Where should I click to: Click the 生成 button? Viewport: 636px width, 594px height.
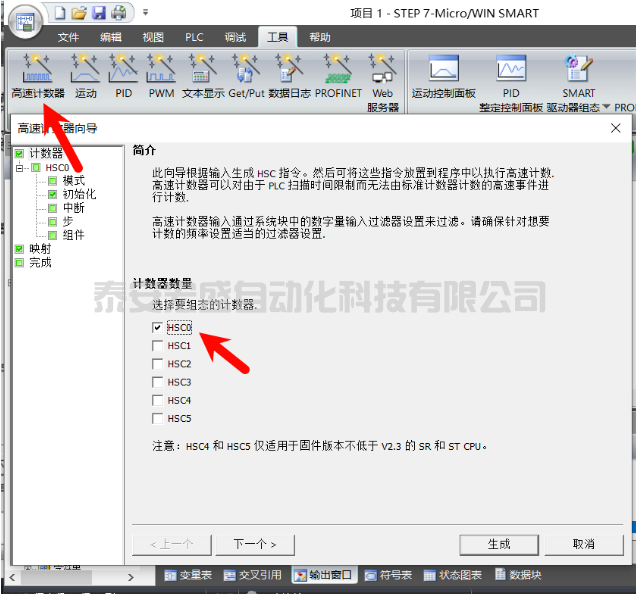click(x=499, y=544)
